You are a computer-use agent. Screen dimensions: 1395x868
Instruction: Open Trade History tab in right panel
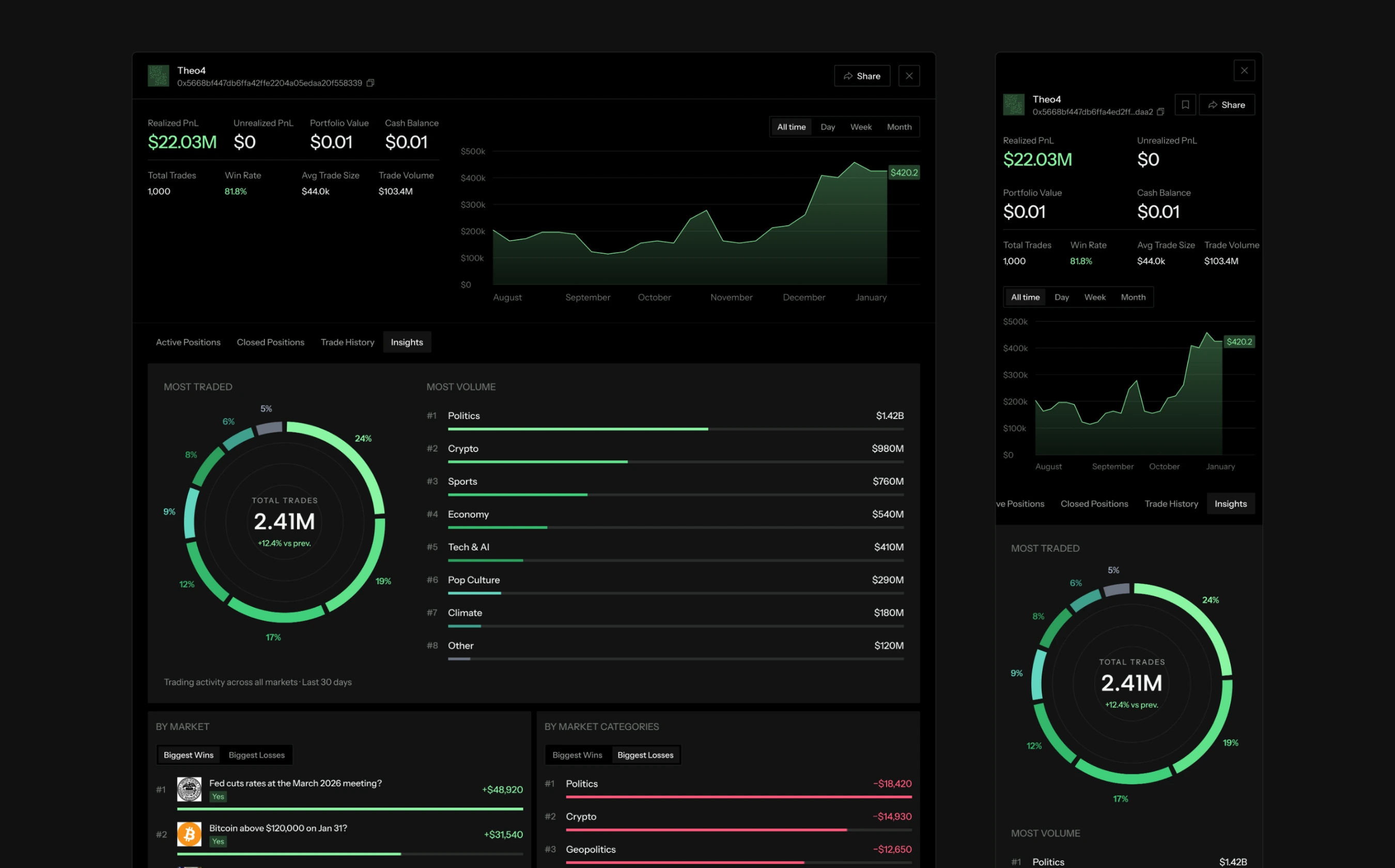(x=1171, y=504)
